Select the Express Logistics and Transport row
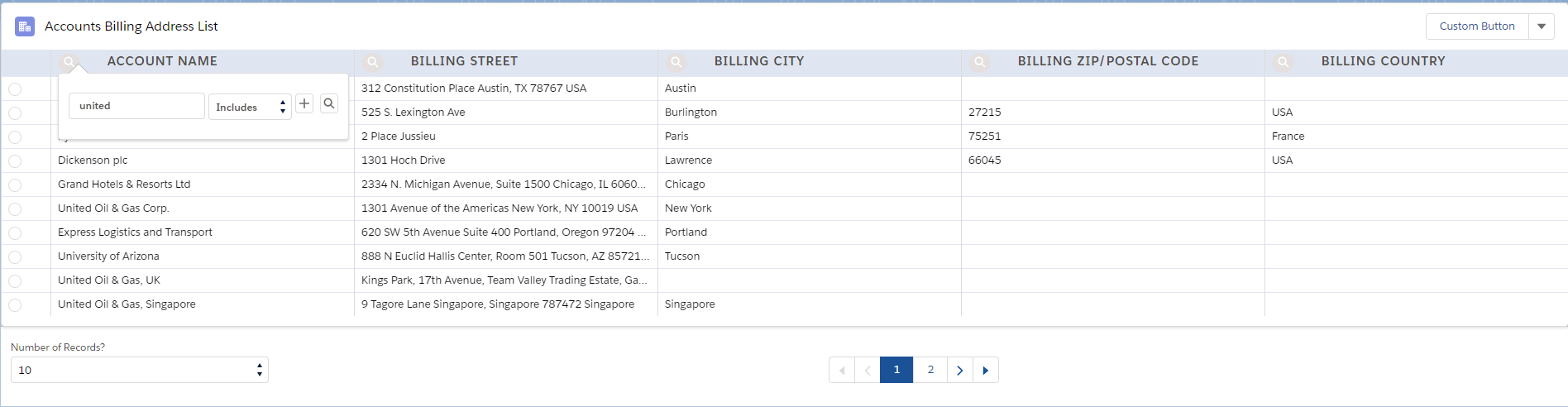 click(15, 233)
